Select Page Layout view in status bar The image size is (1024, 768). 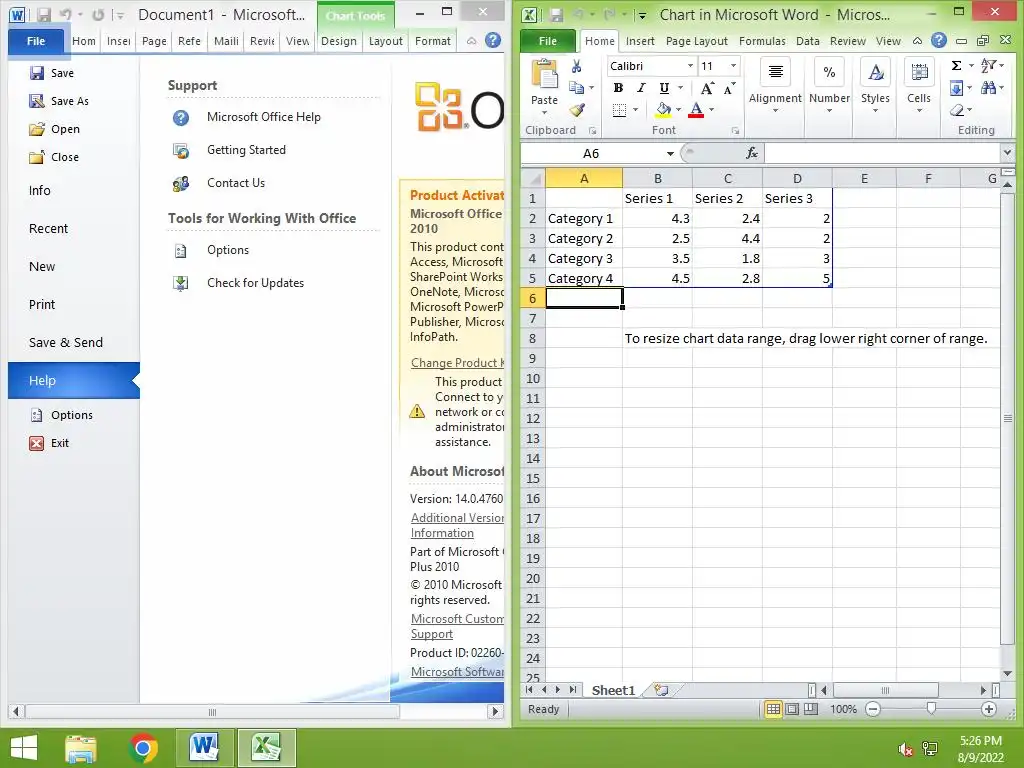click(x=792, y=709)
